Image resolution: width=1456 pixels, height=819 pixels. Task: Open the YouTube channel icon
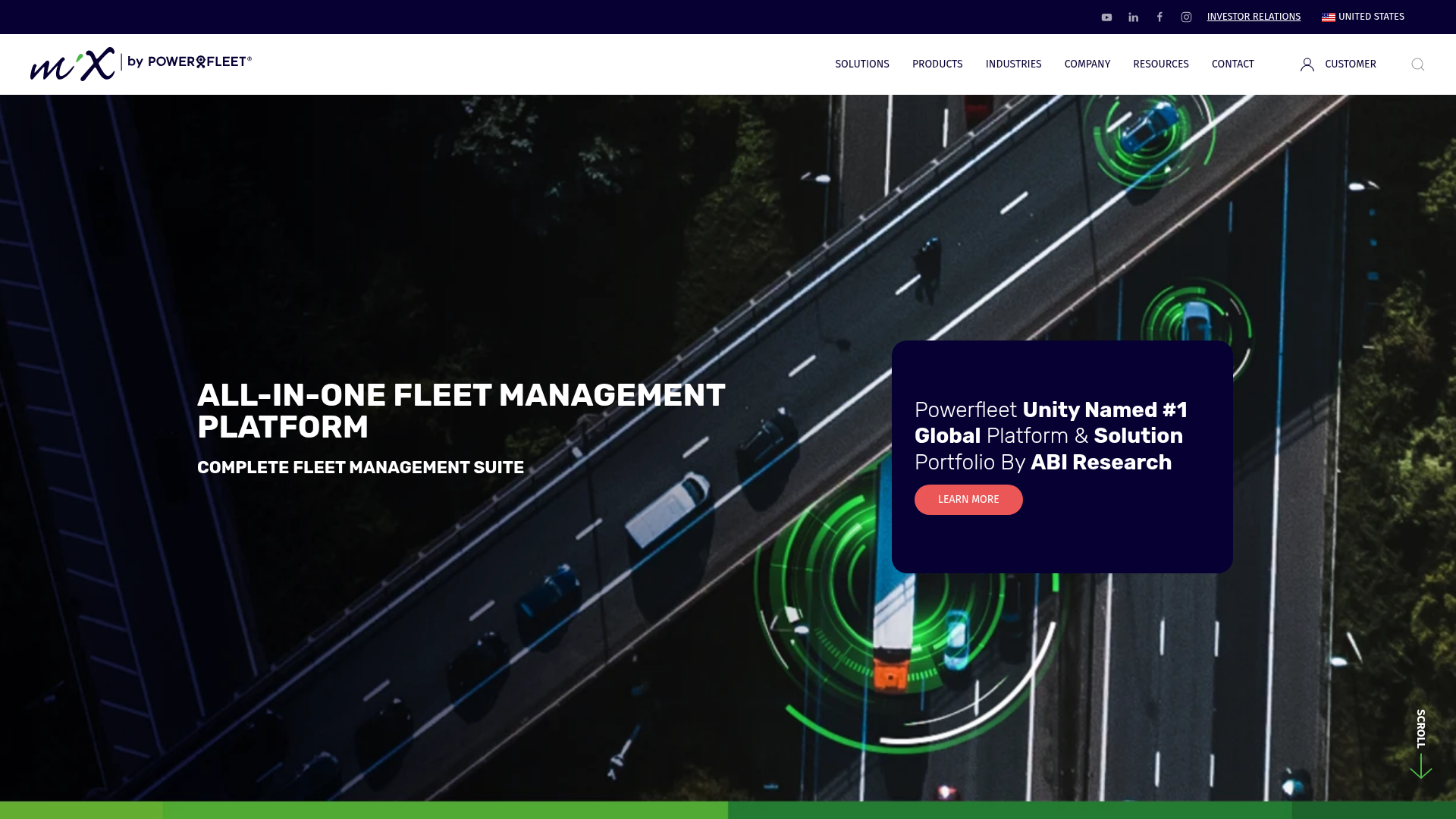tap(1106, 17)
